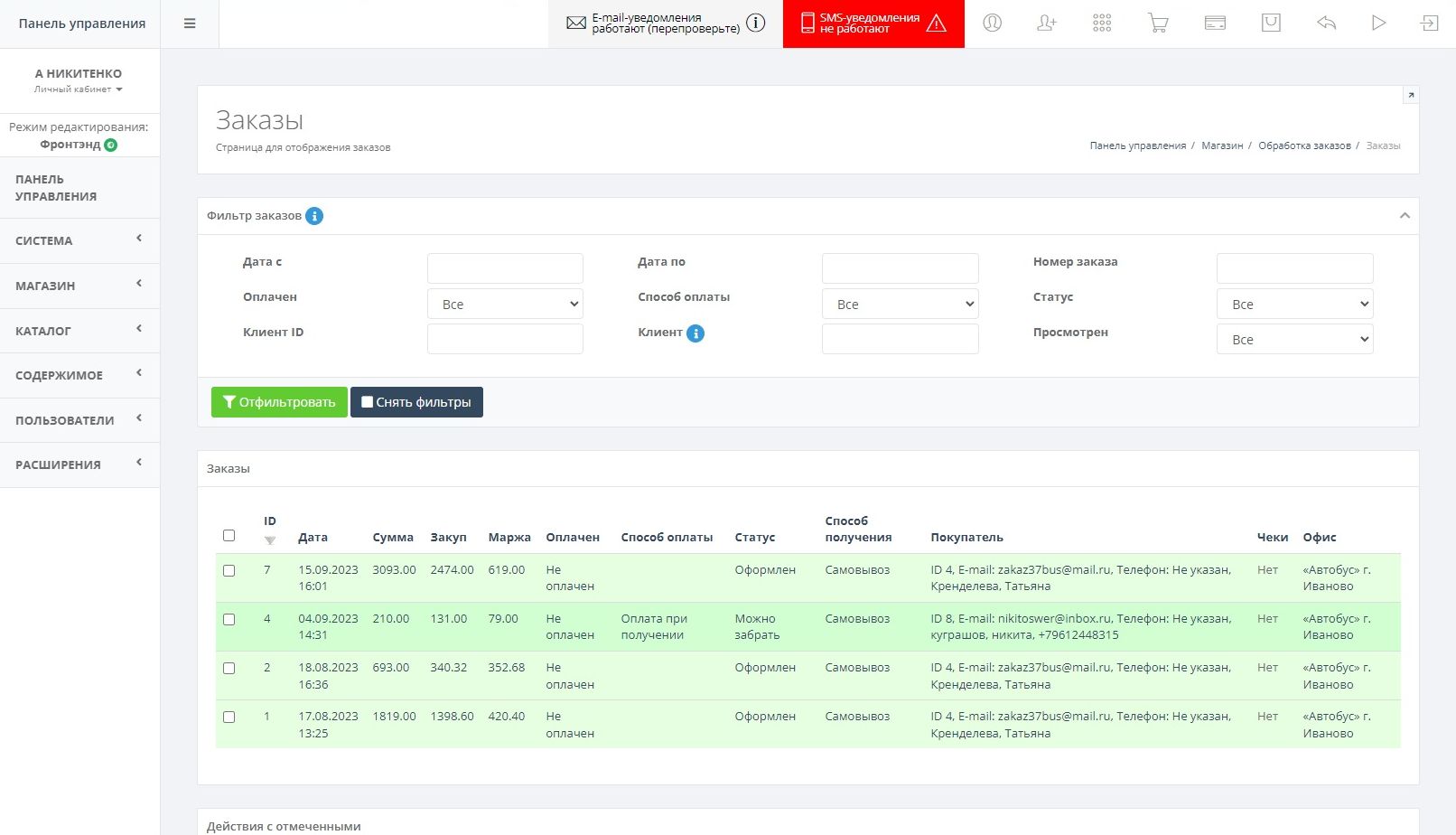Screen dimensions: 1456x835
Task: Click the Номер заказа input field
Action: click(1294, 268)
